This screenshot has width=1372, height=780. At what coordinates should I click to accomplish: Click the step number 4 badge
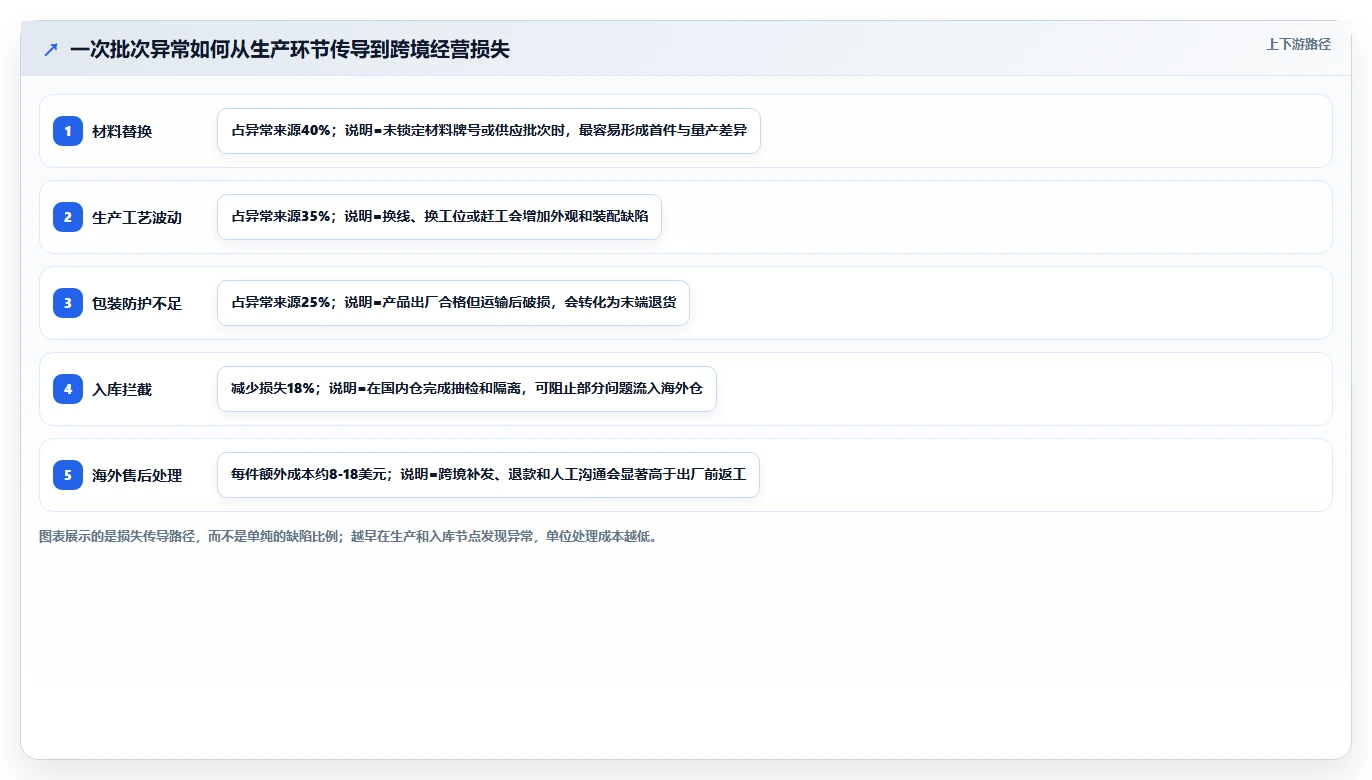tap(68, 389)
